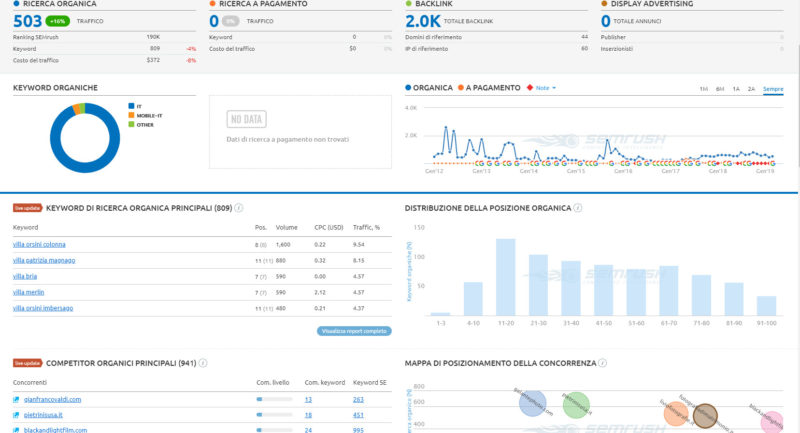Click the Com. livello column header
This screenshot has width=800, height=433.
(x=273, y=383)
